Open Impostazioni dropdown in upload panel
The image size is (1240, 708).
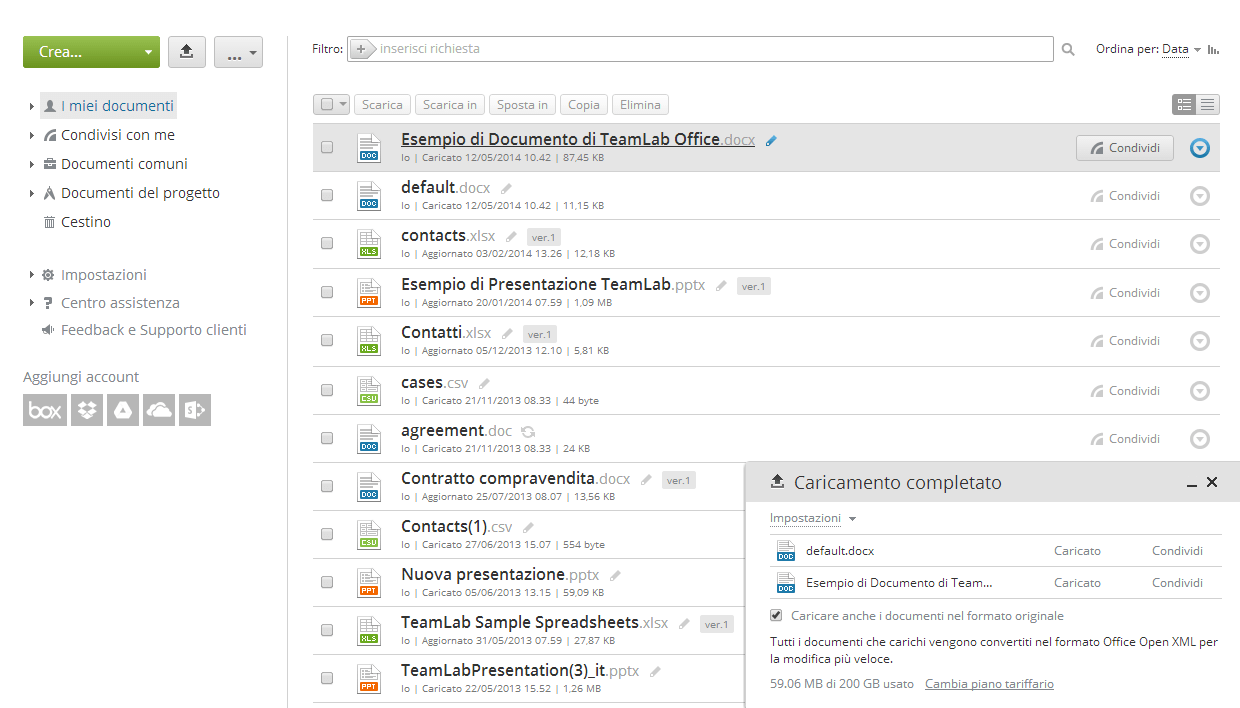813,518
